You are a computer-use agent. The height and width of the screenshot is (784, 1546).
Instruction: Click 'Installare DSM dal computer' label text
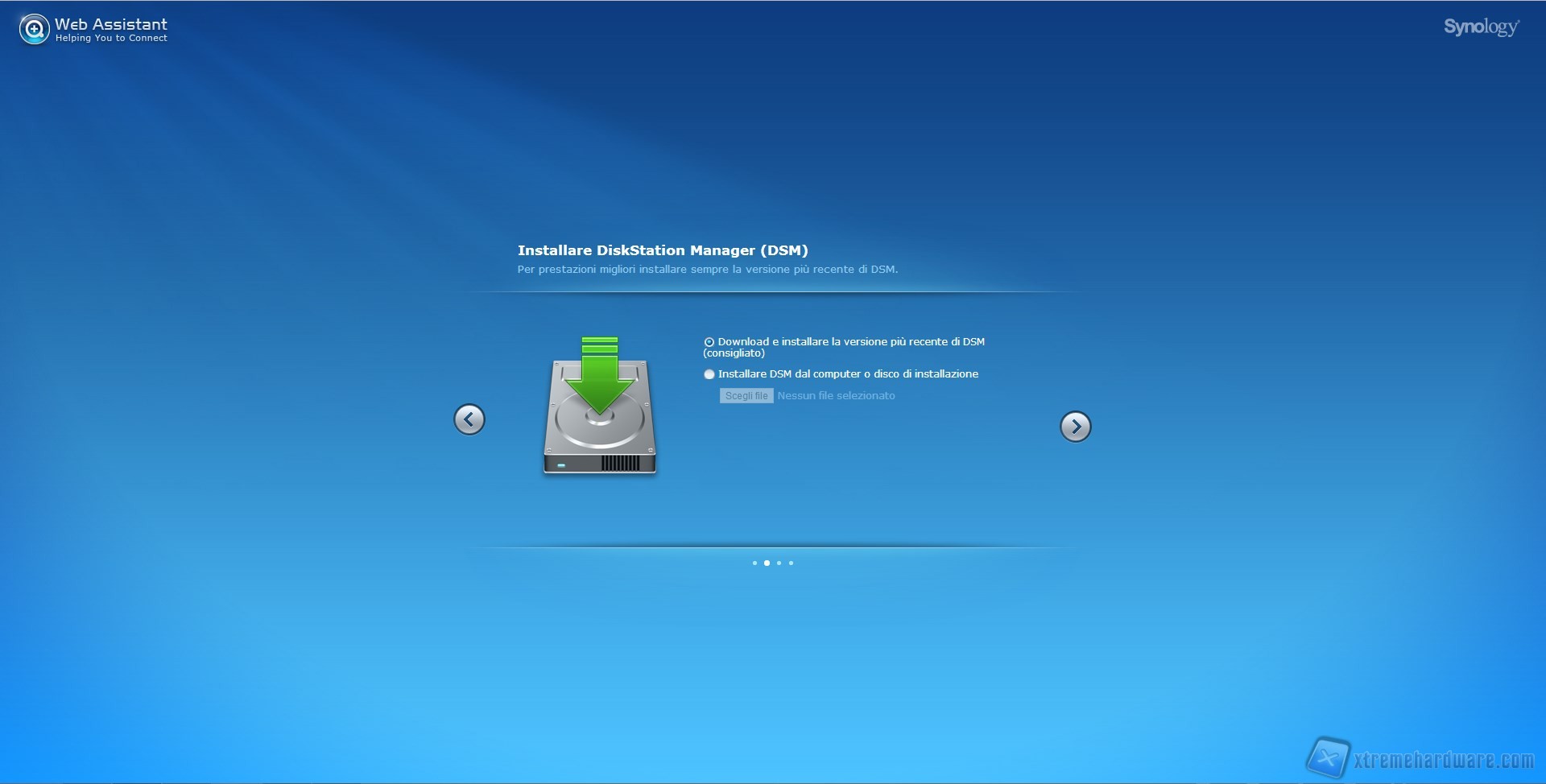[x=848, y=374]
